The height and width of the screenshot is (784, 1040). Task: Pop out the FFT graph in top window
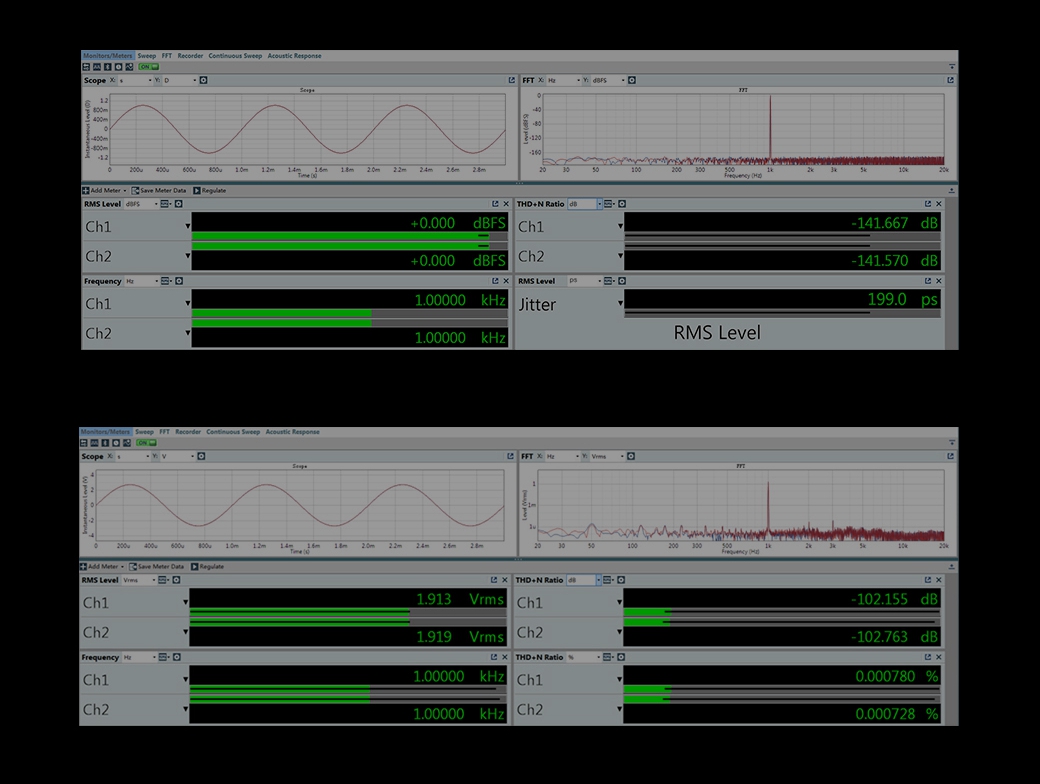coord(950,80)
